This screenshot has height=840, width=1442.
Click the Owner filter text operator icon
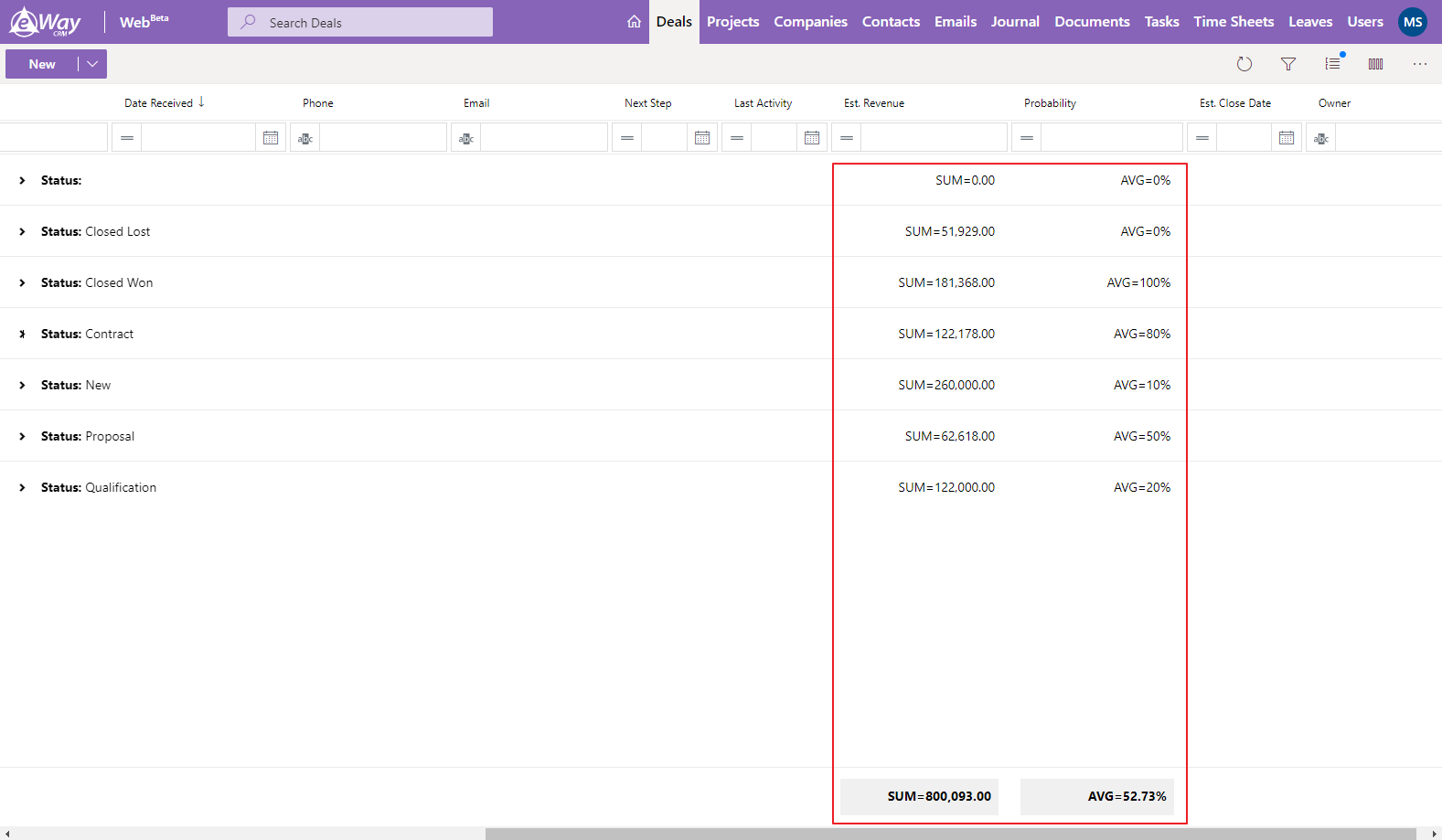pos(1321,138)
